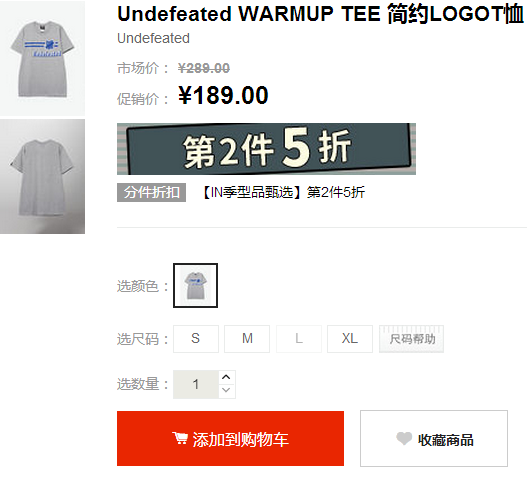The height and width of the screenshot is (480, 527).
Task: Click the shopping cart icon on red button
Action: pyautogui.click(x=180, y=438)
